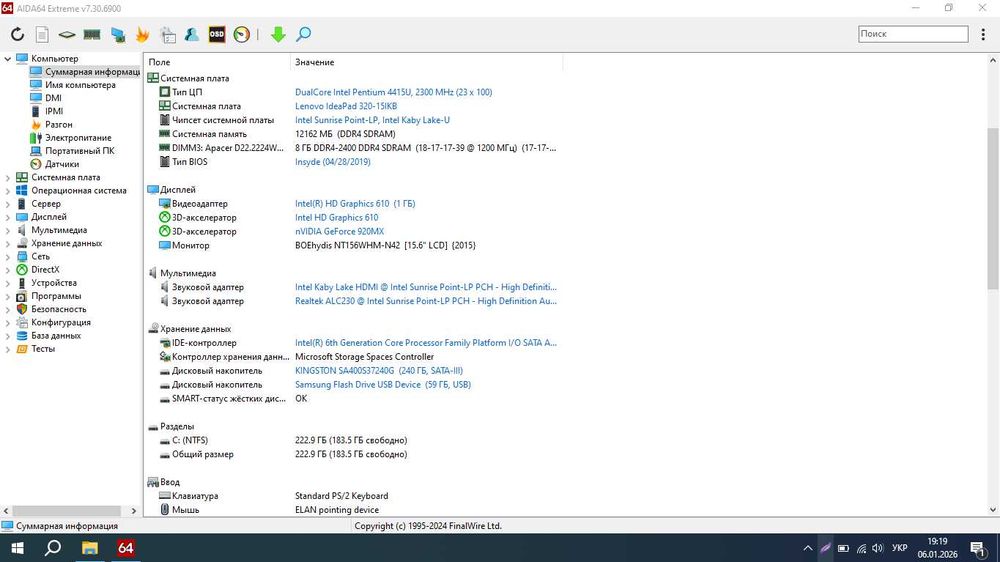The image size is (1000, 562).
Task: Click inside the Поиск search field
Action: click(913, 34)
